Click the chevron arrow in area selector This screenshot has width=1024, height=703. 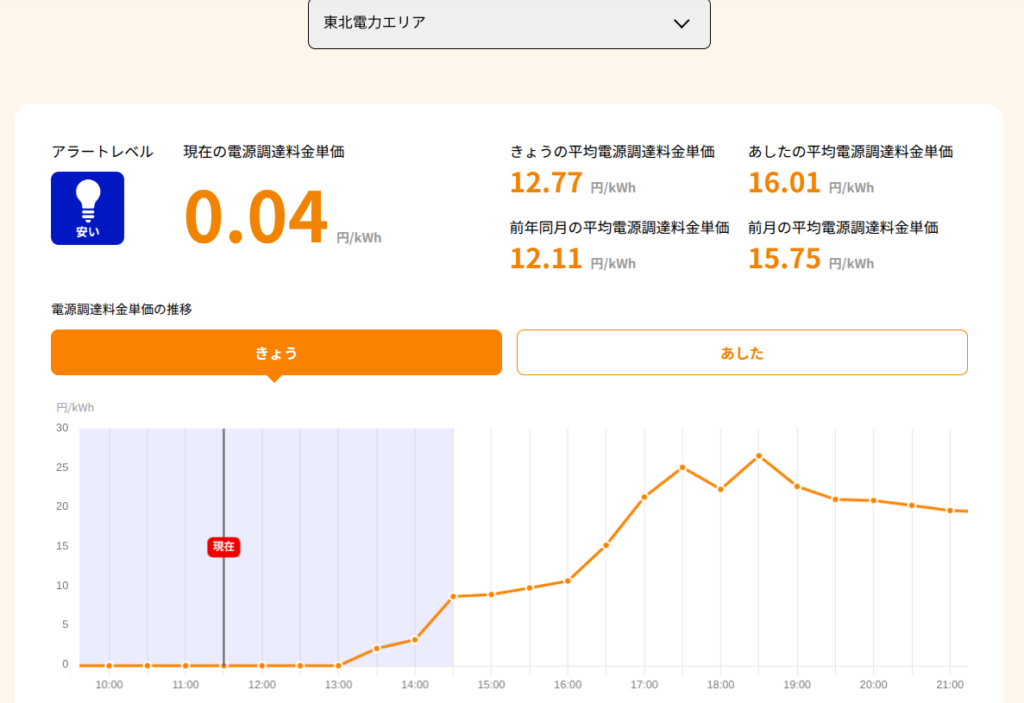[x=681, y=24]
